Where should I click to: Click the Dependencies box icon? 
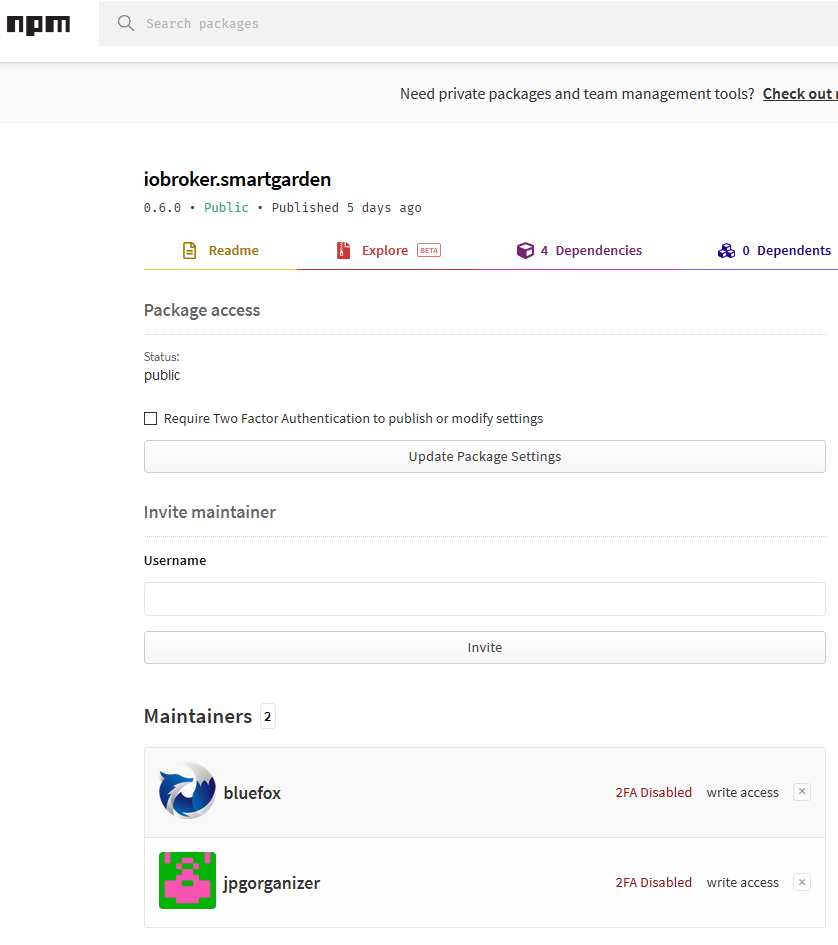(x=525, y=250)
